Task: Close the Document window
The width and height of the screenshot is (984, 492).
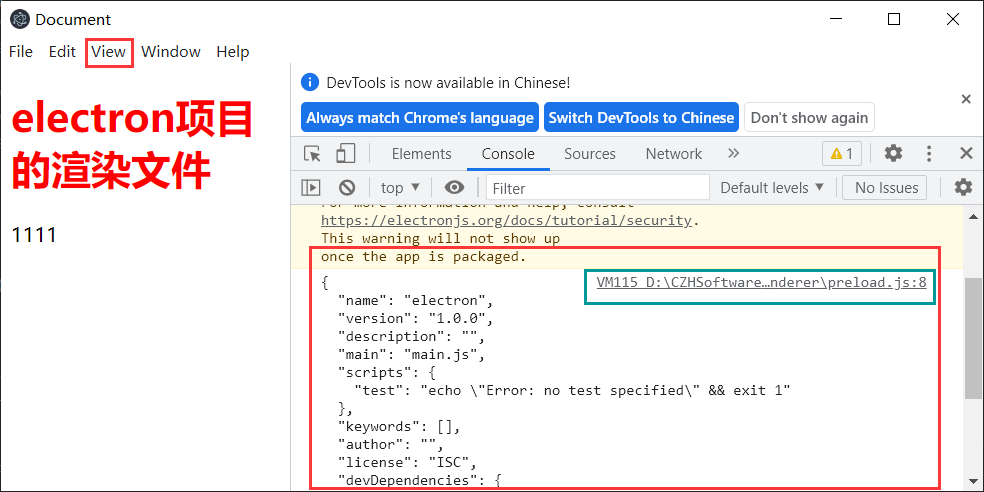Action: [953, 19]
